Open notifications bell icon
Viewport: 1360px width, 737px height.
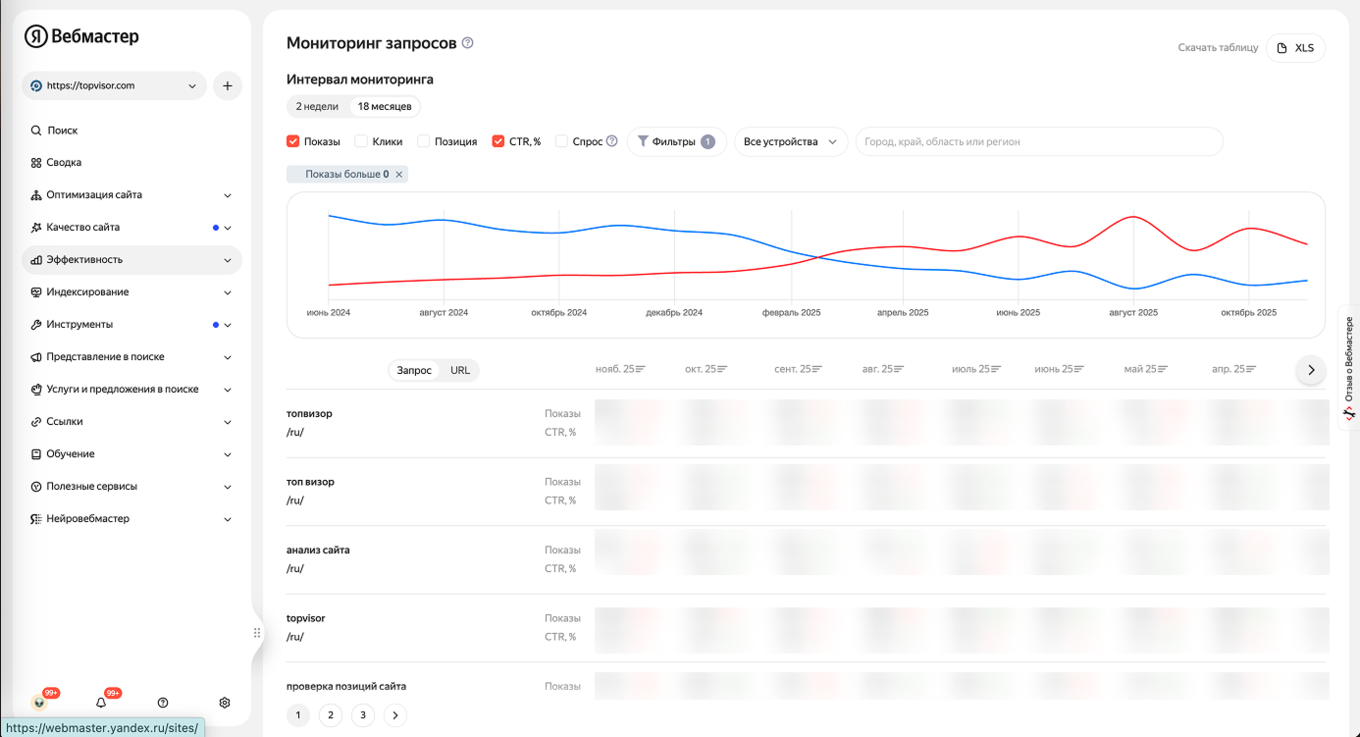pos(101,703)
